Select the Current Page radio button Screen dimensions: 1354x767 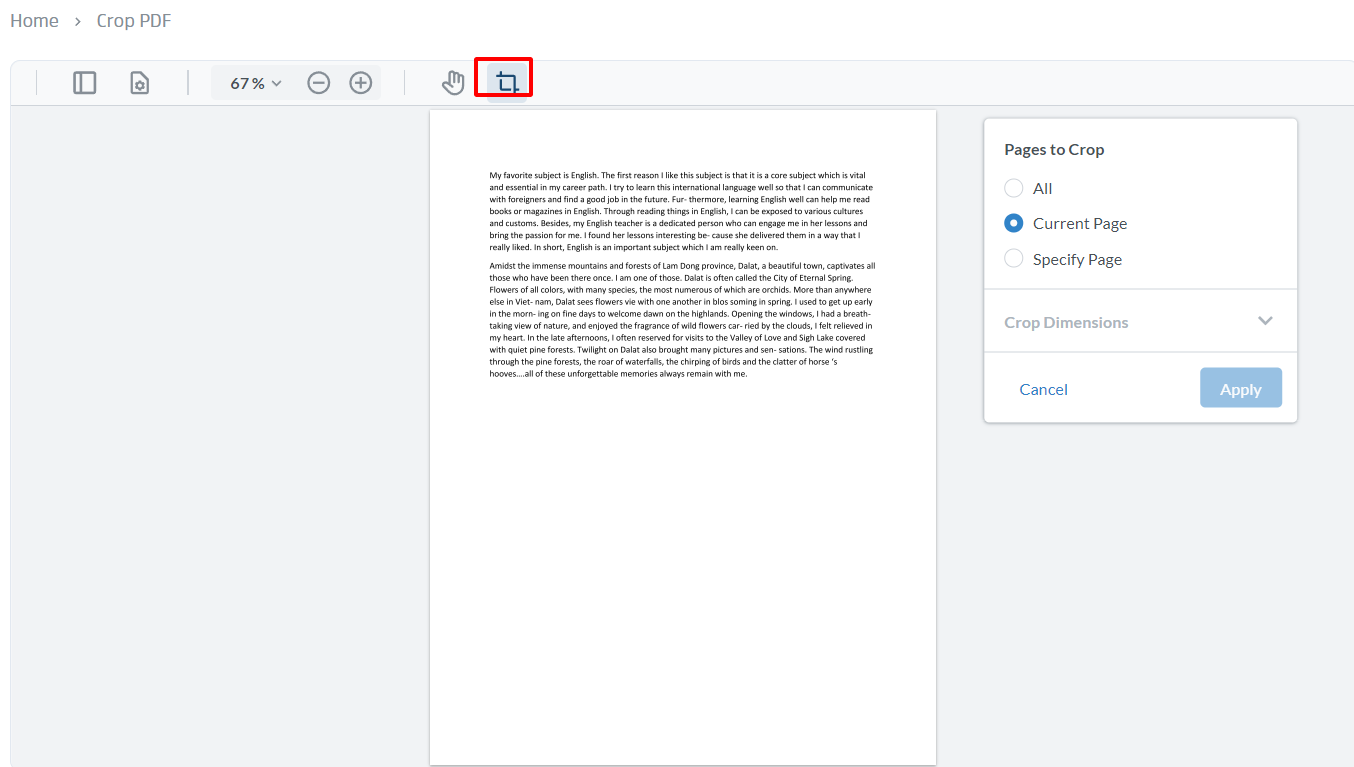pyautogui.click(x=1013, y=223)
